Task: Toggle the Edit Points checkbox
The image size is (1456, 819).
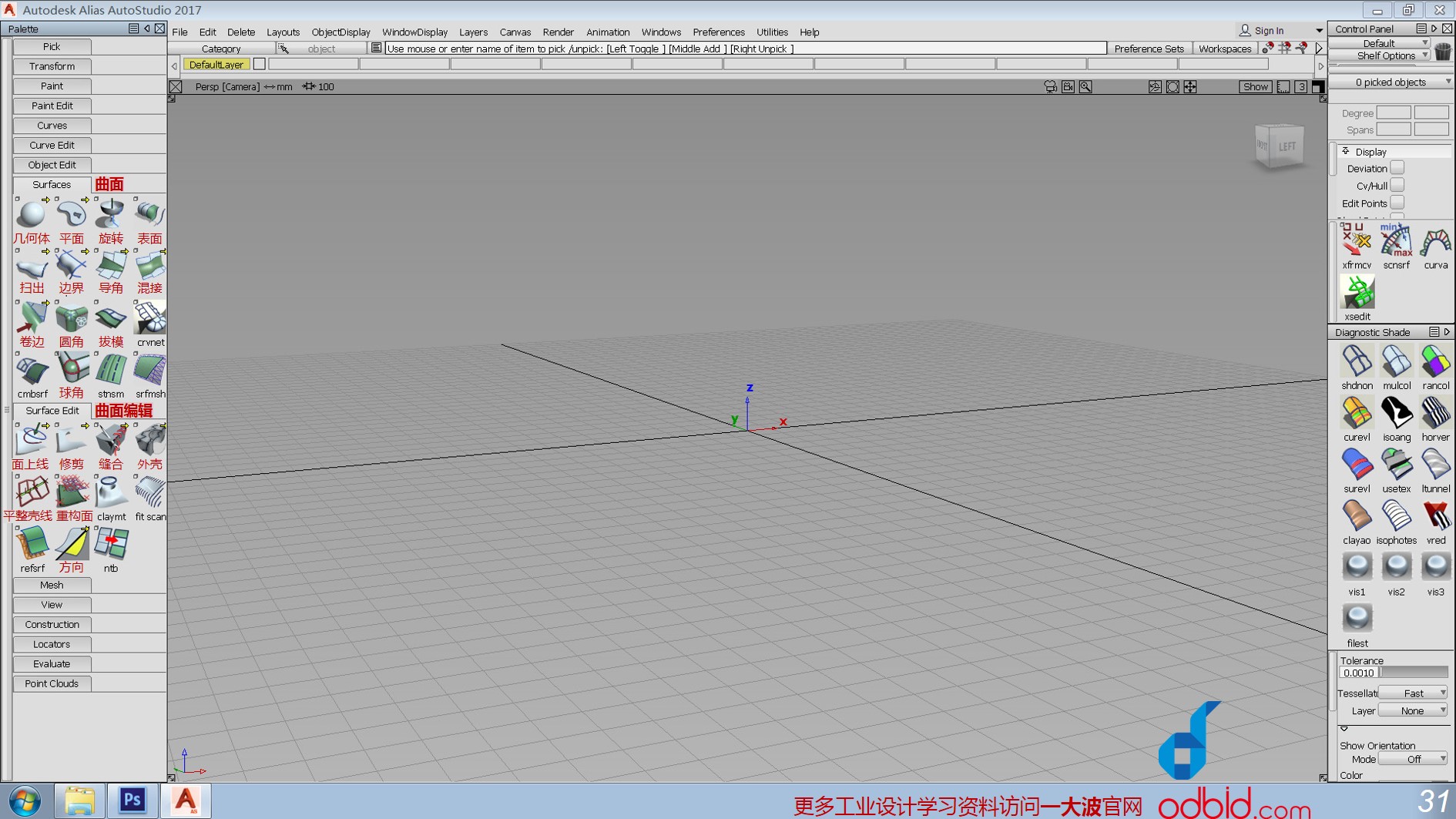Action: click(1397, 203)
